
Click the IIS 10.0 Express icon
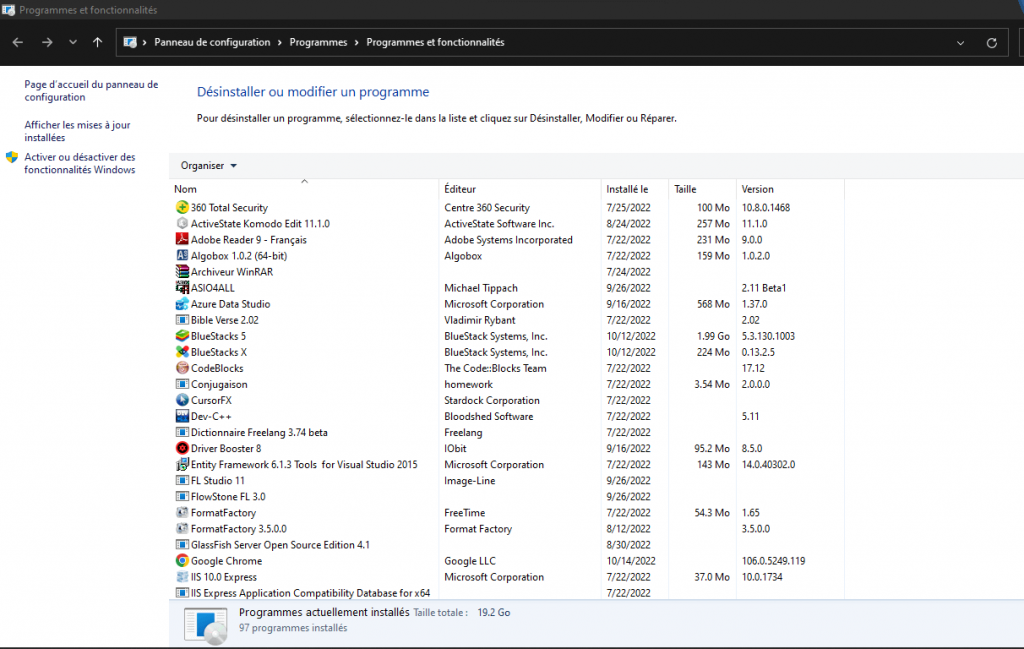pyautogui.click(x=182, y=577)
